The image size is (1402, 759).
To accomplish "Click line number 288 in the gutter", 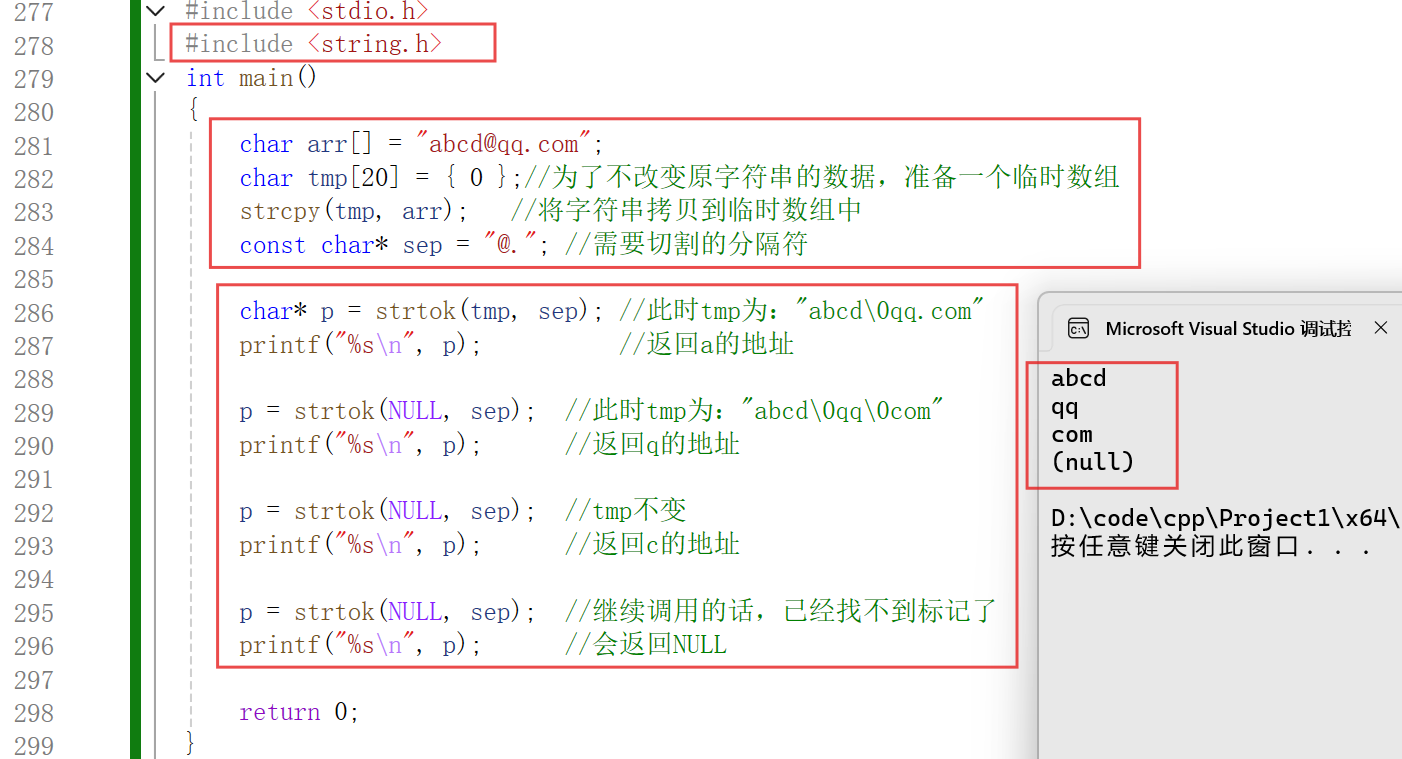I will [33, 379].
